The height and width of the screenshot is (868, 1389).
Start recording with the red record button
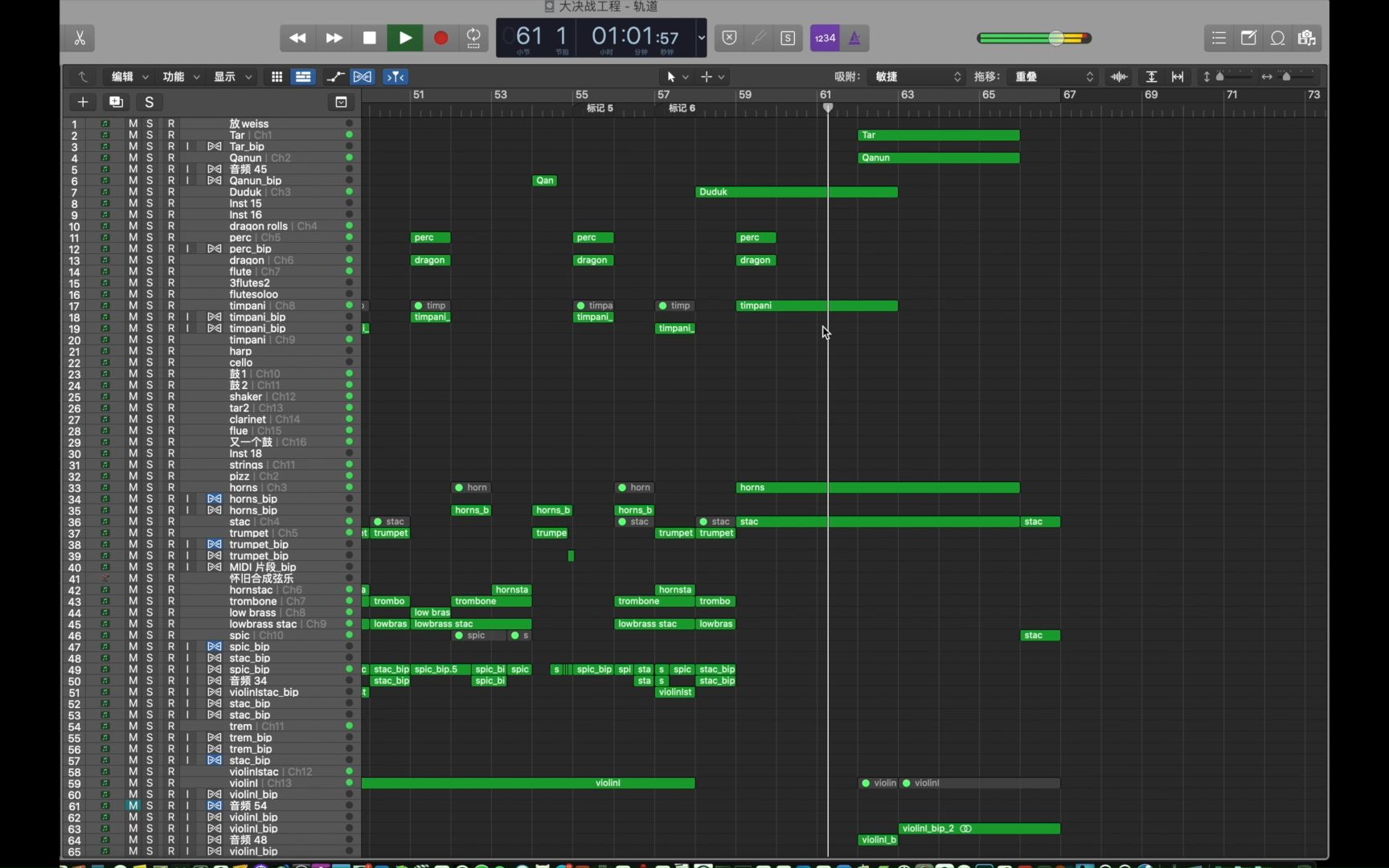440,38
